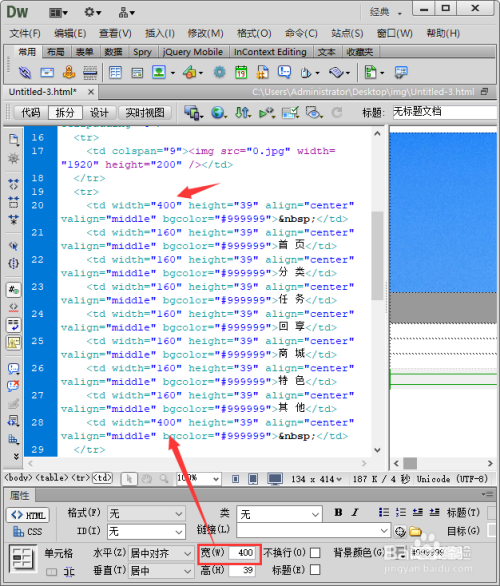The width and height of the screenshot is (500, 586).
Task: Insert a Comment icon
Action: 284,71
